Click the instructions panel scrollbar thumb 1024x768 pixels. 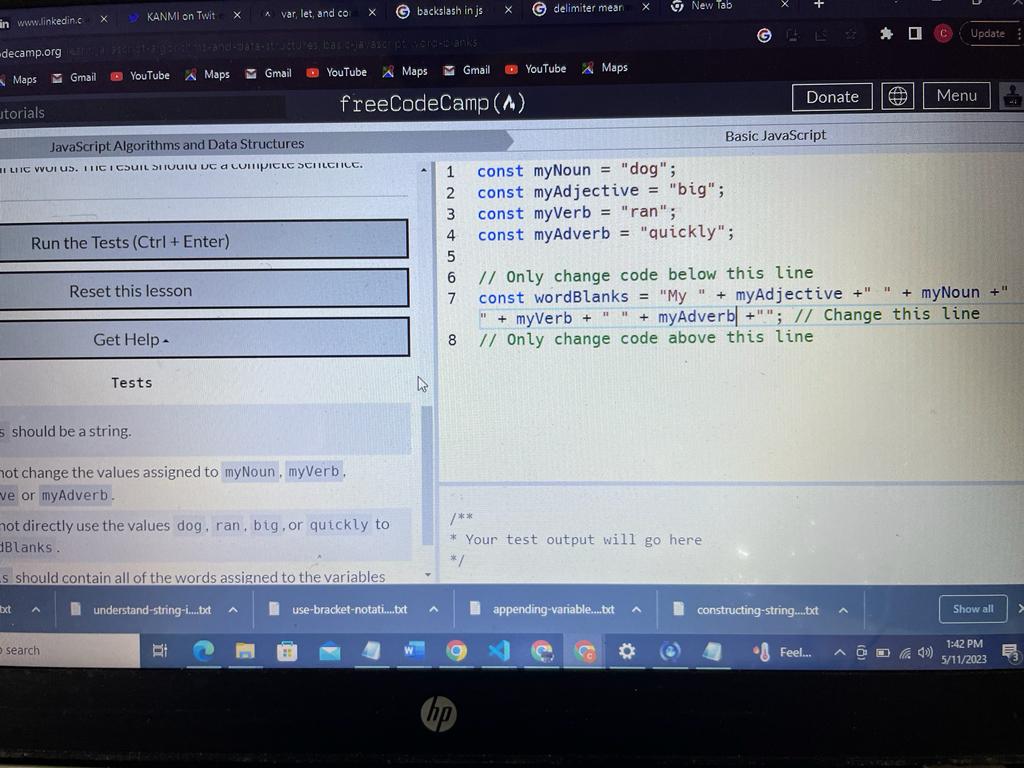(427, 475)
